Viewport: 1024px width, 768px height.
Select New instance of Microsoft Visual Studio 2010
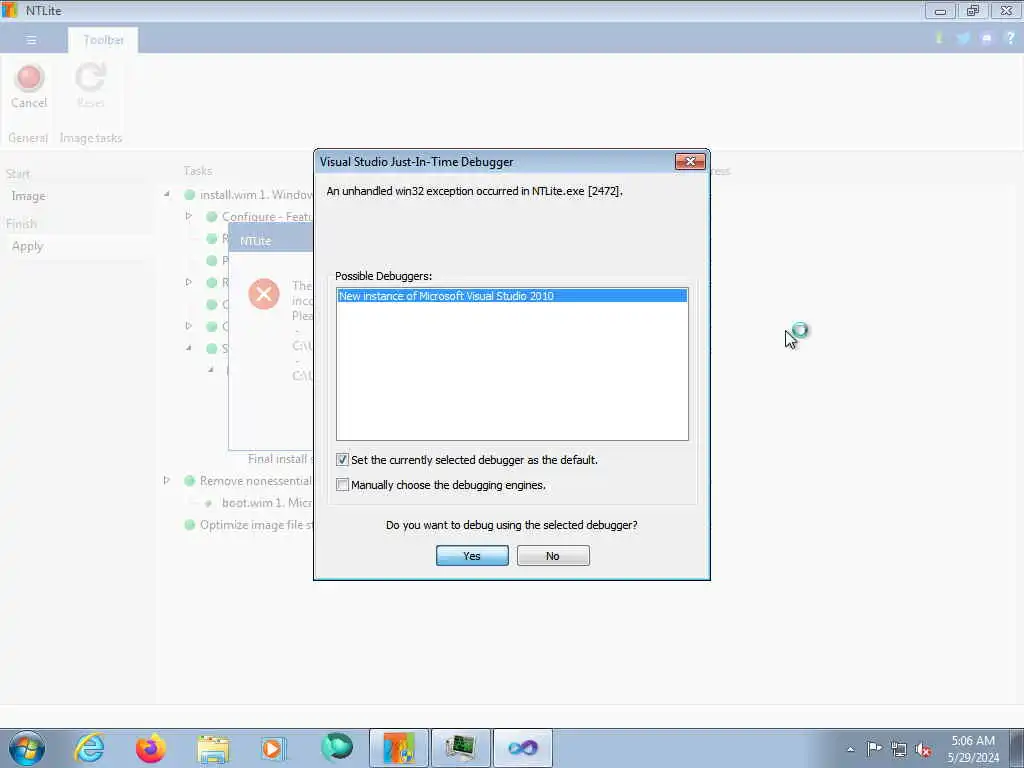512,296
